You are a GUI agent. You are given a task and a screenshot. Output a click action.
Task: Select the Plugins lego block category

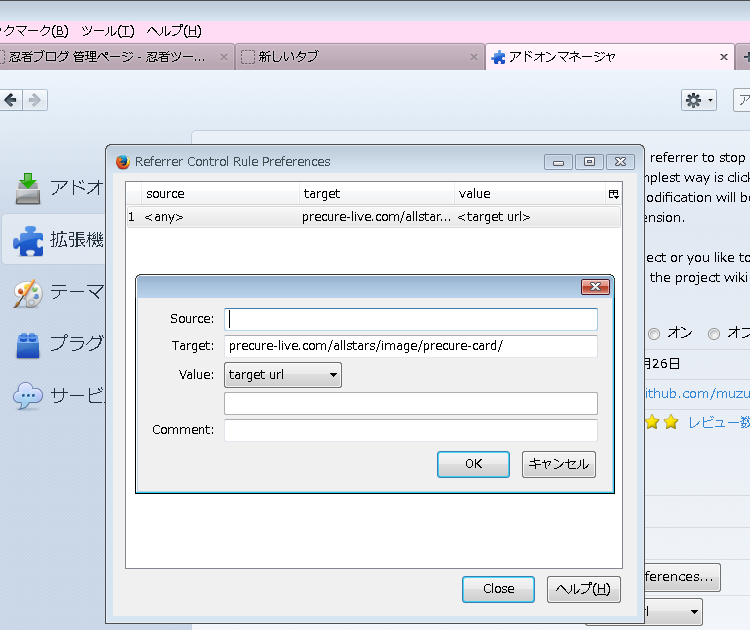pyautogui.click(x=28, y=344)
